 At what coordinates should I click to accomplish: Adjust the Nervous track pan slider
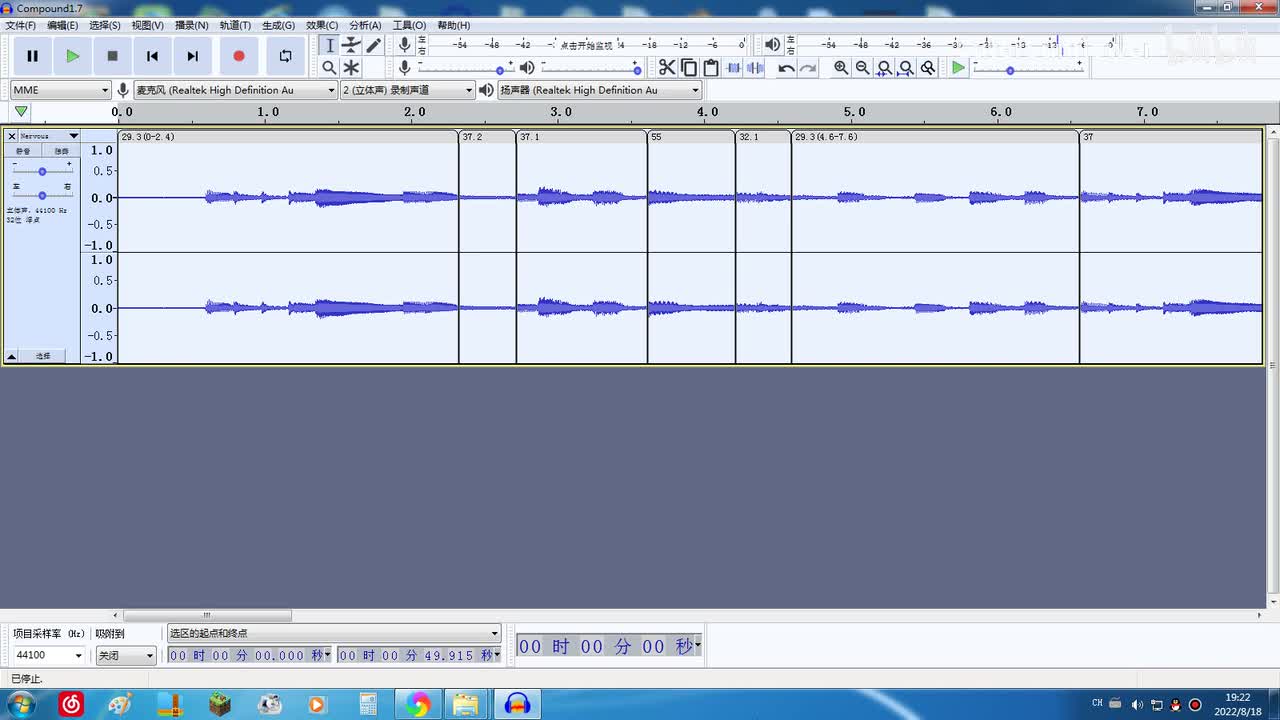click(x=42, y=195)
